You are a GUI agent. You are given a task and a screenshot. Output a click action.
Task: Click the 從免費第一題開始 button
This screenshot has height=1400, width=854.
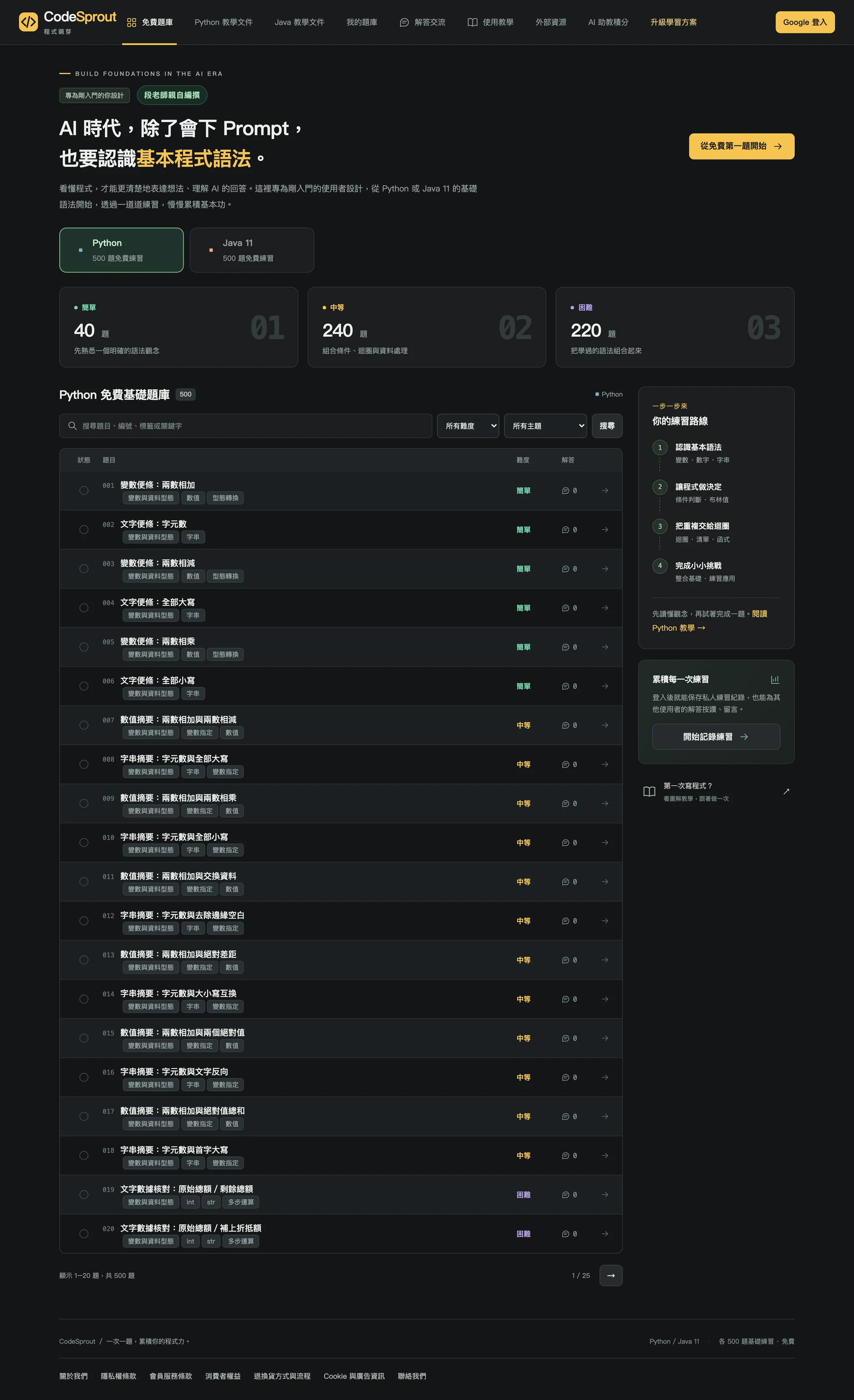741,146
